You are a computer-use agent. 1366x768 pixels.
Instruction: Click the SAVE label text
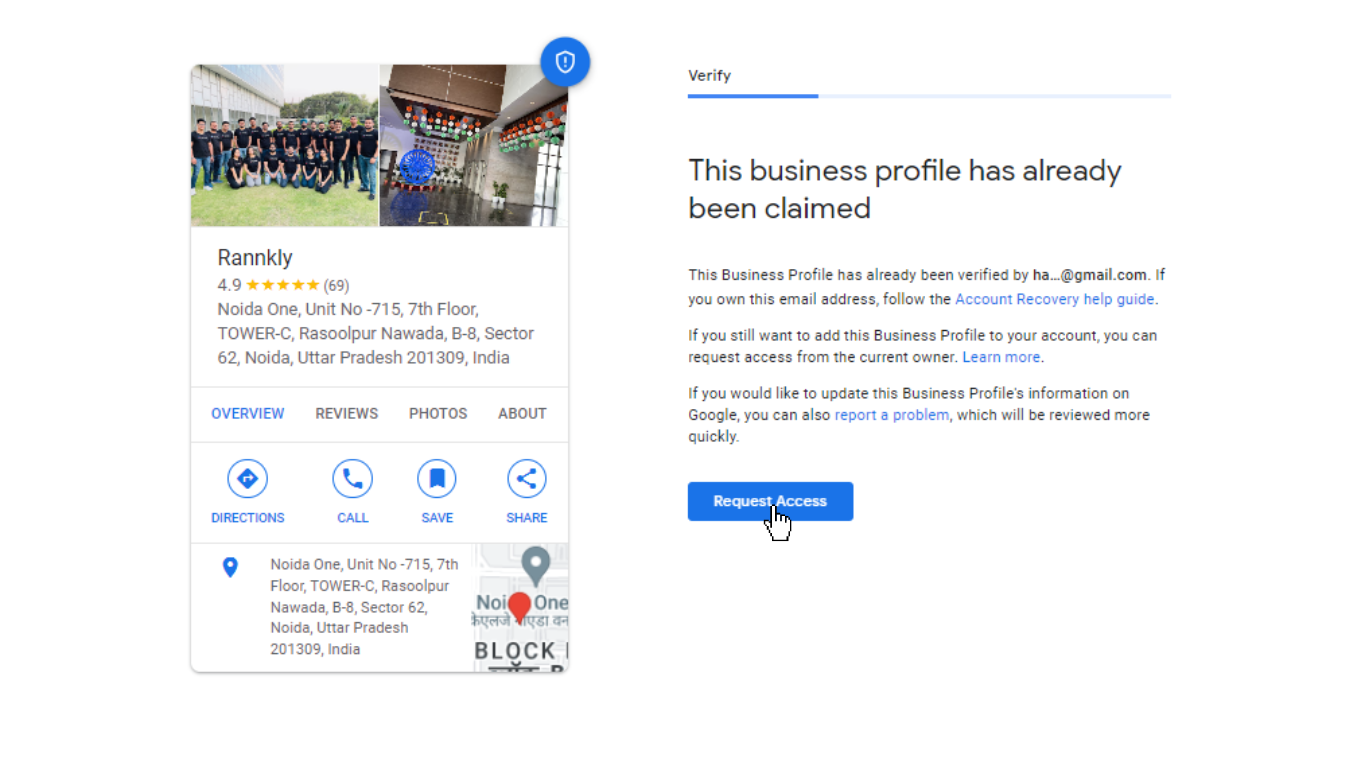pos(437,518)
